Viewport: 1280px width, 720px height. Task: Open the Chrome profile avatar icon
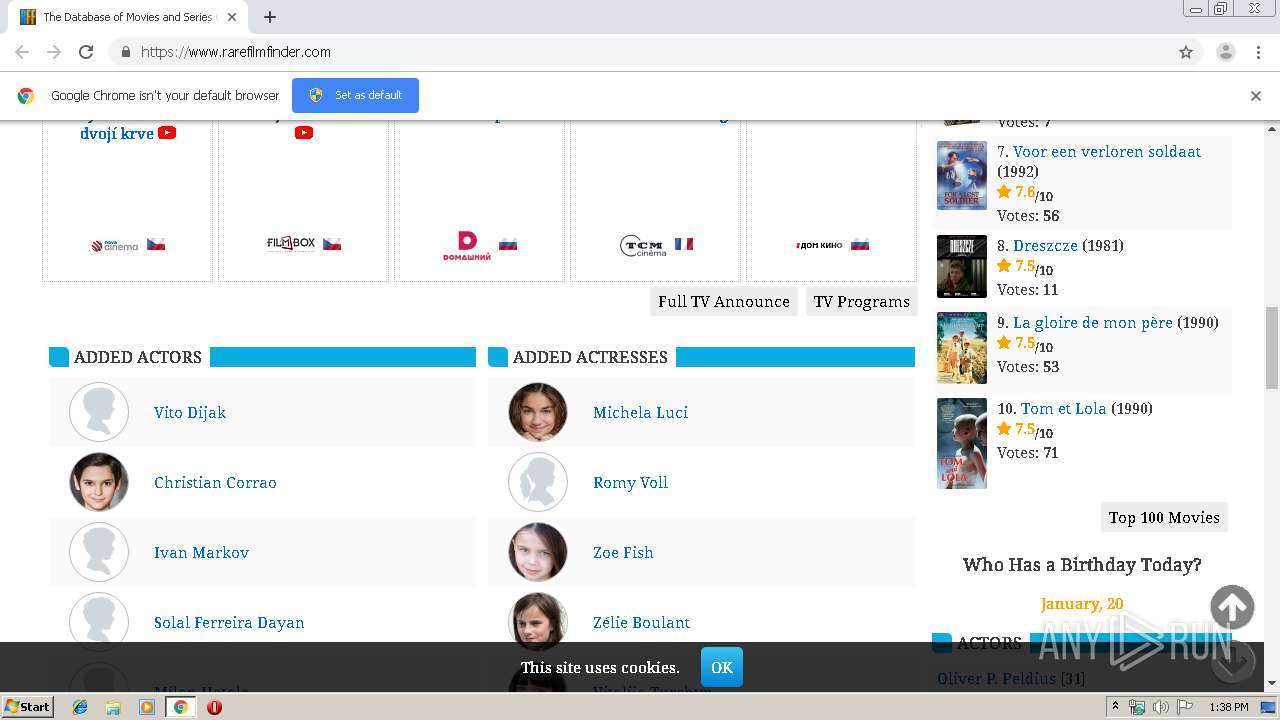1226,52
